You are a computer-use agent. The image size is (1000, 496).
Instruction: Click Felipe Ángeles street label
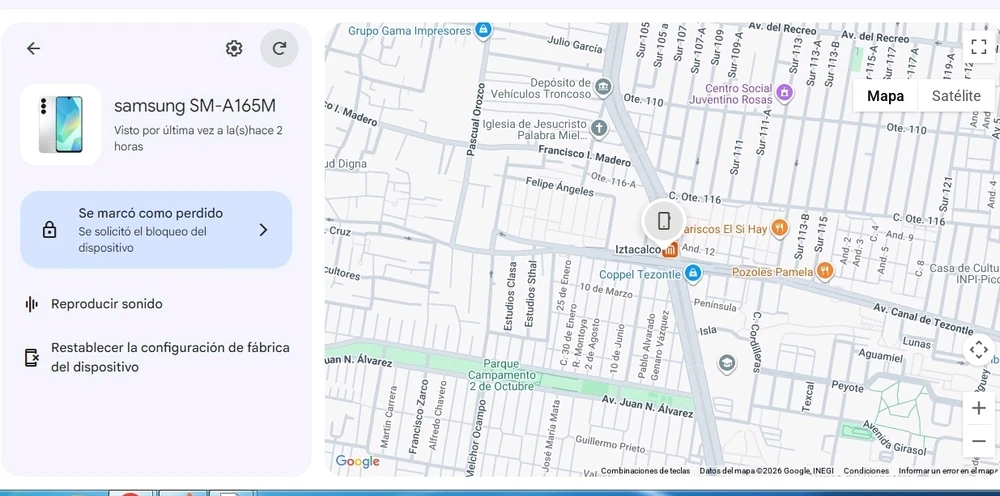(559, 187)
